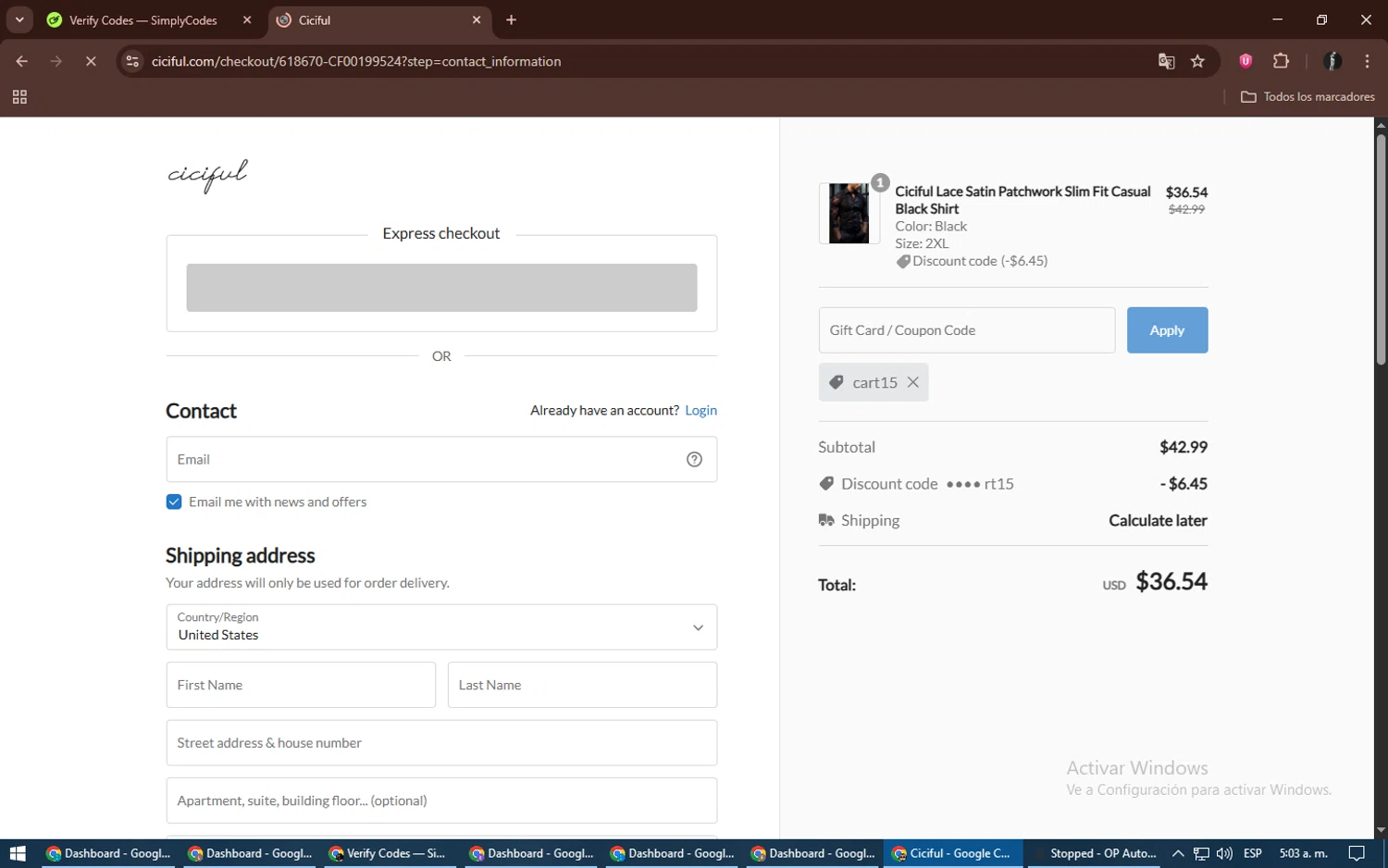
Task: Focus the First Name field
Action: pos(301,685)
